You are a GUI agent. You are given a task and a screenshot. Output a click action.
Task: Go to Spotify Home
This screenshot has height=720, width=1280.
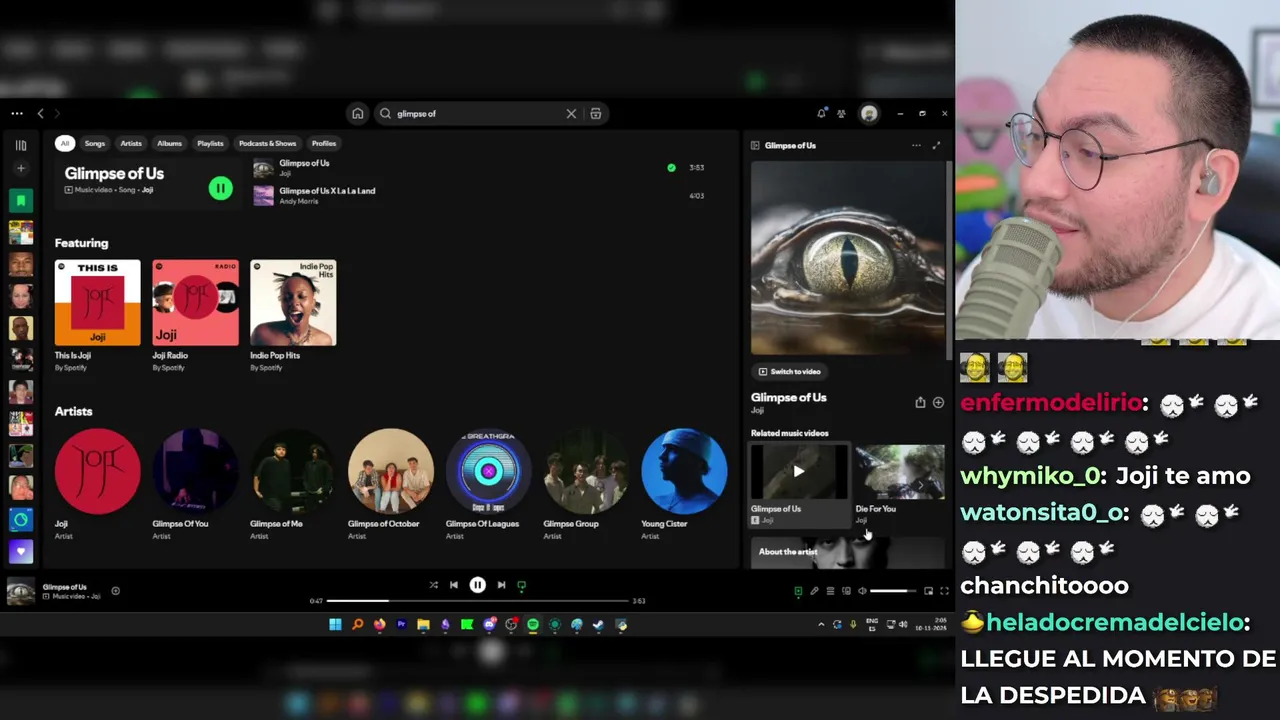[357, 113]
